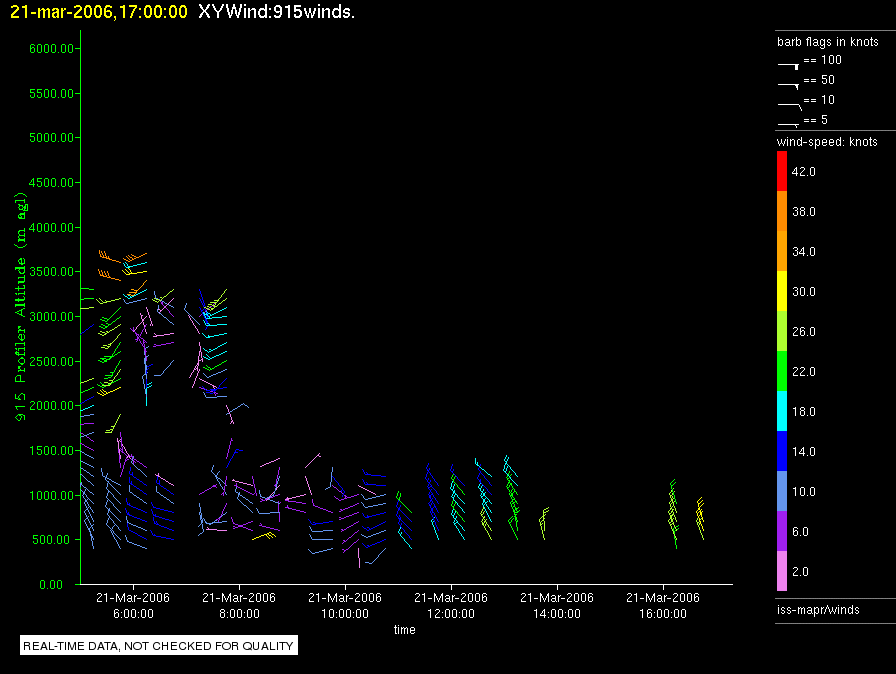This screenshot has width=896, height=674.
Task: Click the 5000.00 altitude tick label
Action: tap(51, 138)
